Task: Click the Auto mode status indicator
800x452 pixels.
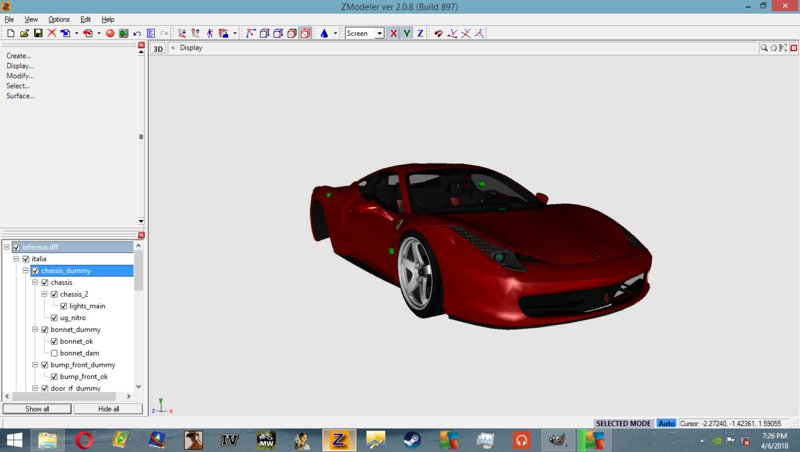Action: (666, 423)
